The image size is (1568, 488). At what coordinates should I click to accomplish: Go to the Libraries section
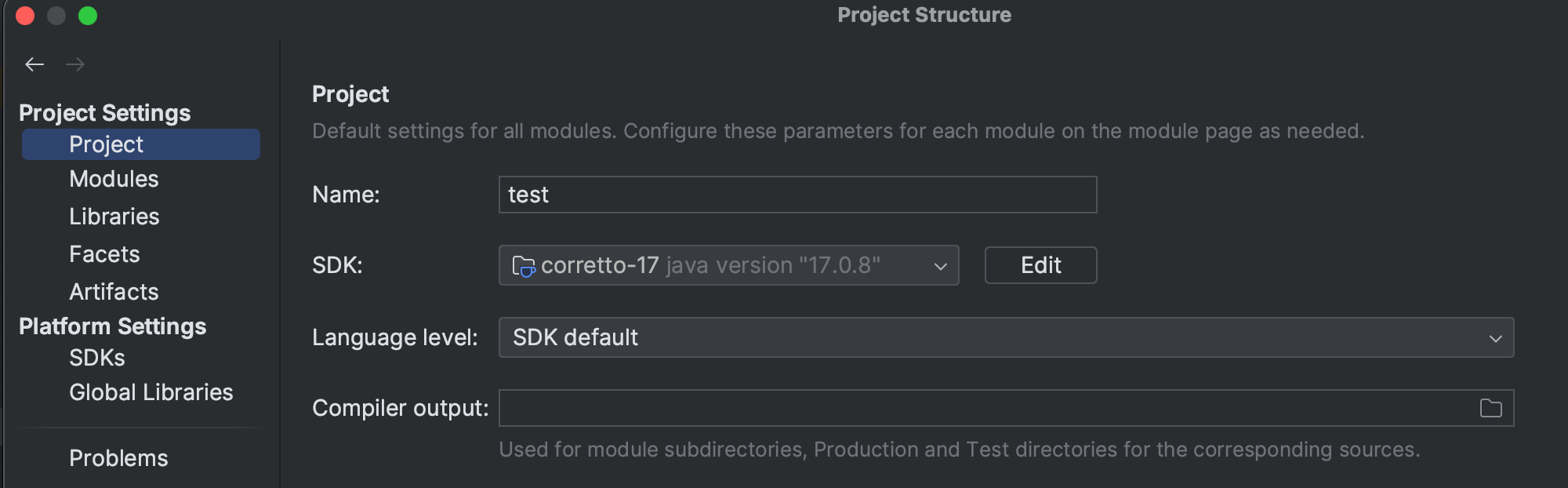click(114, 217)
